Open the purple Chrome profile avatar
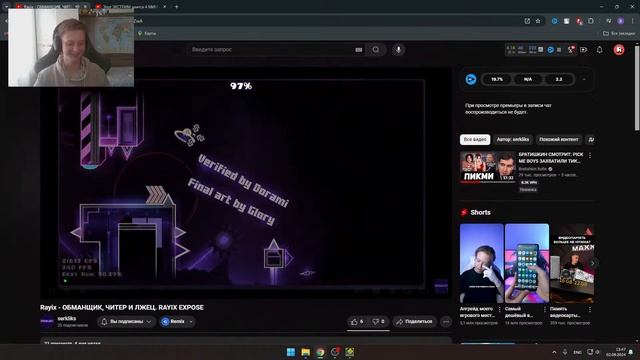Image resolution: width=640 pixels, height=360 pixels. [x=620, y=21]
